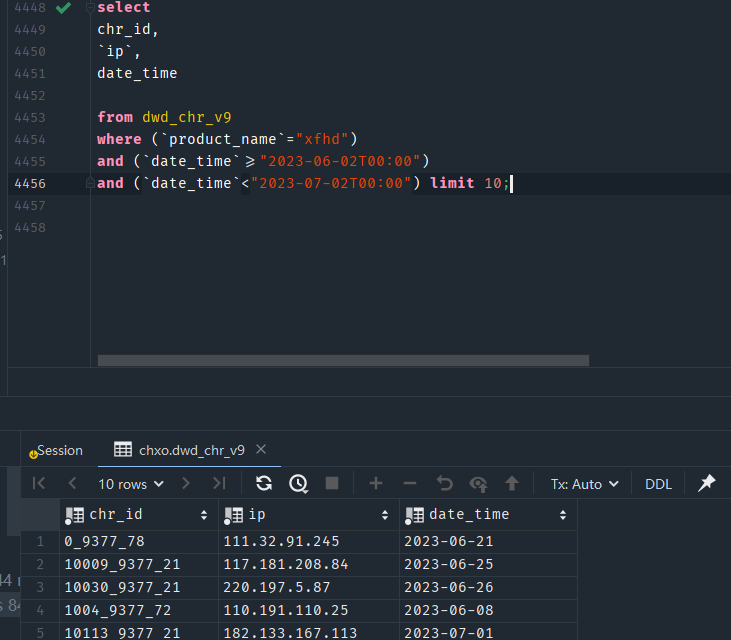Image resolution: width=731 pixels, height=640 pixels.
Task: Click the first page navigation arrow
Action: tap(39, 484)
